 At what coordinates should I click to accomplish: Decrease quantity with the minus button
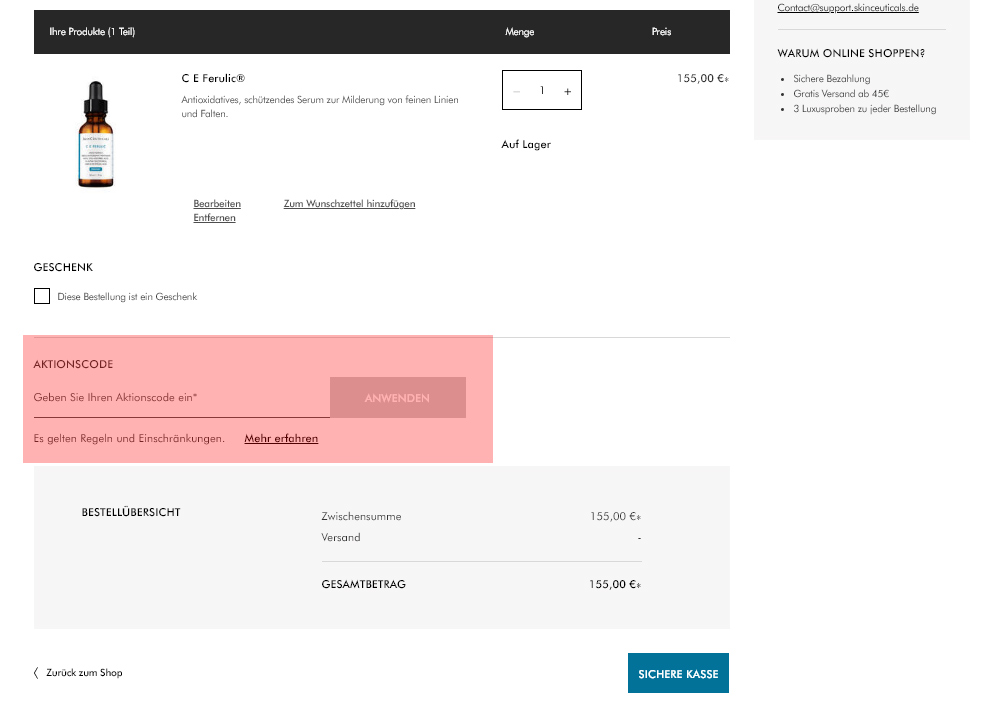pos(517,92)
